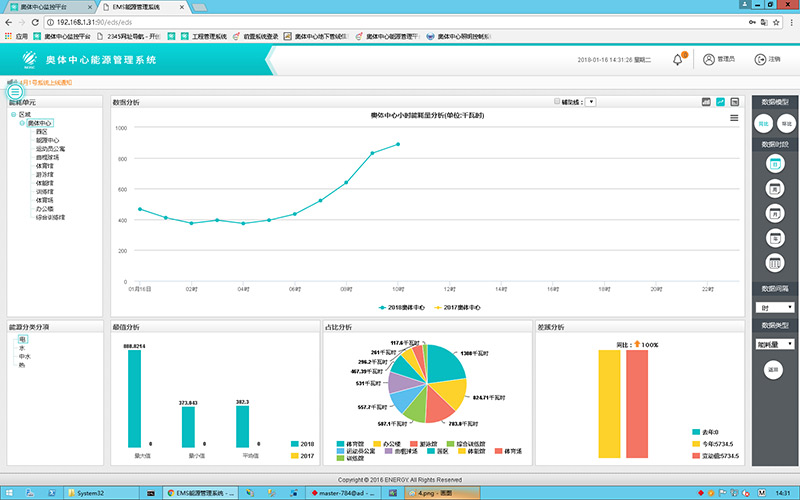Switch to the bar chart view icon

pyautogui.click(x=706, y=102)
